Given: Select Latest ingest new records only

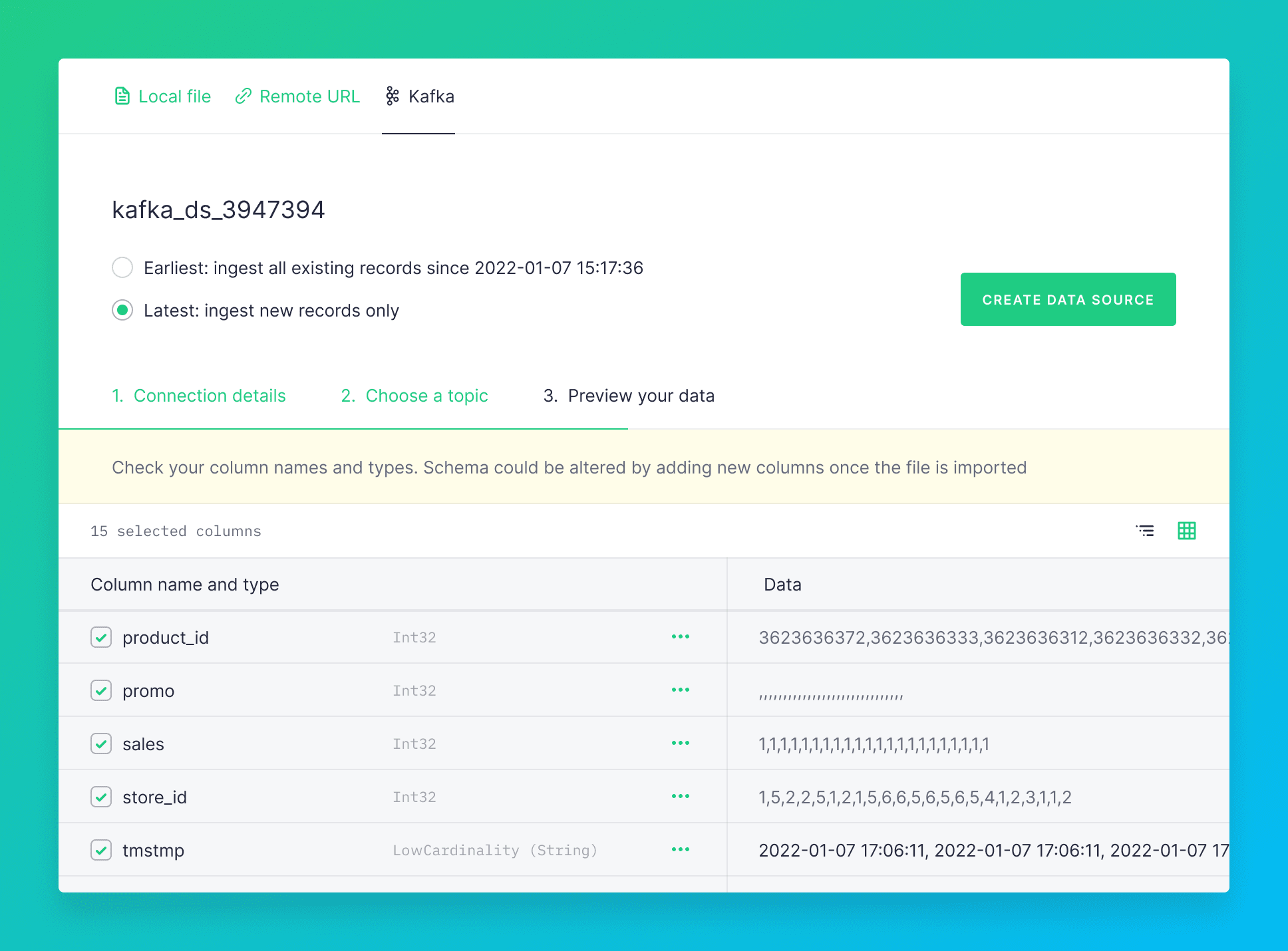Looking at the screenshot, I should 122,311.
